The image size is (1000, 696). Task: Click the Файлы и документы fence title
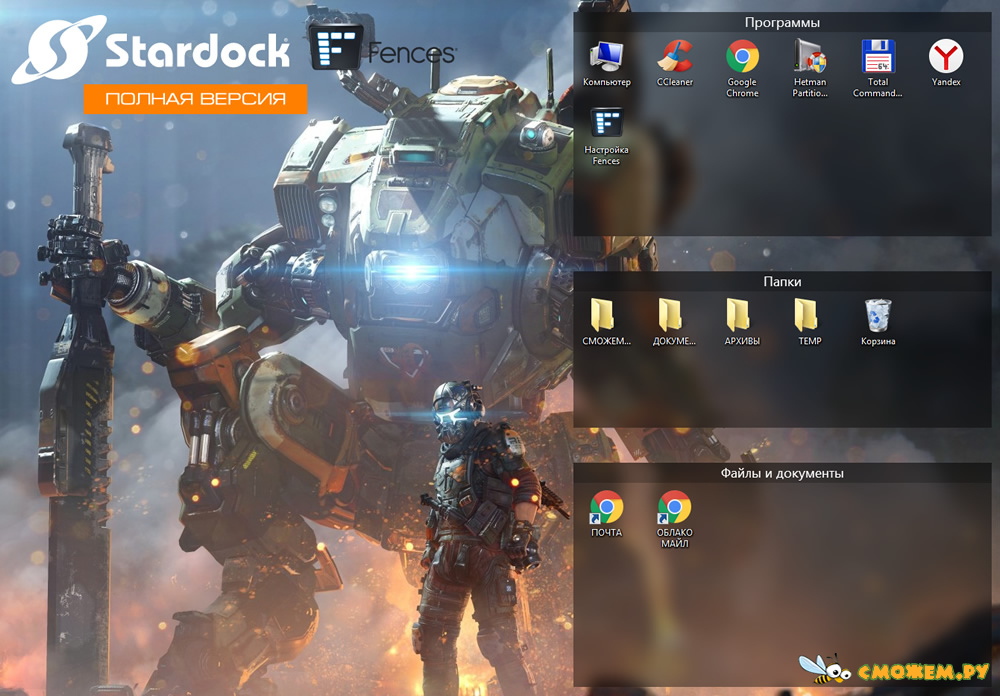coord(783,473)
